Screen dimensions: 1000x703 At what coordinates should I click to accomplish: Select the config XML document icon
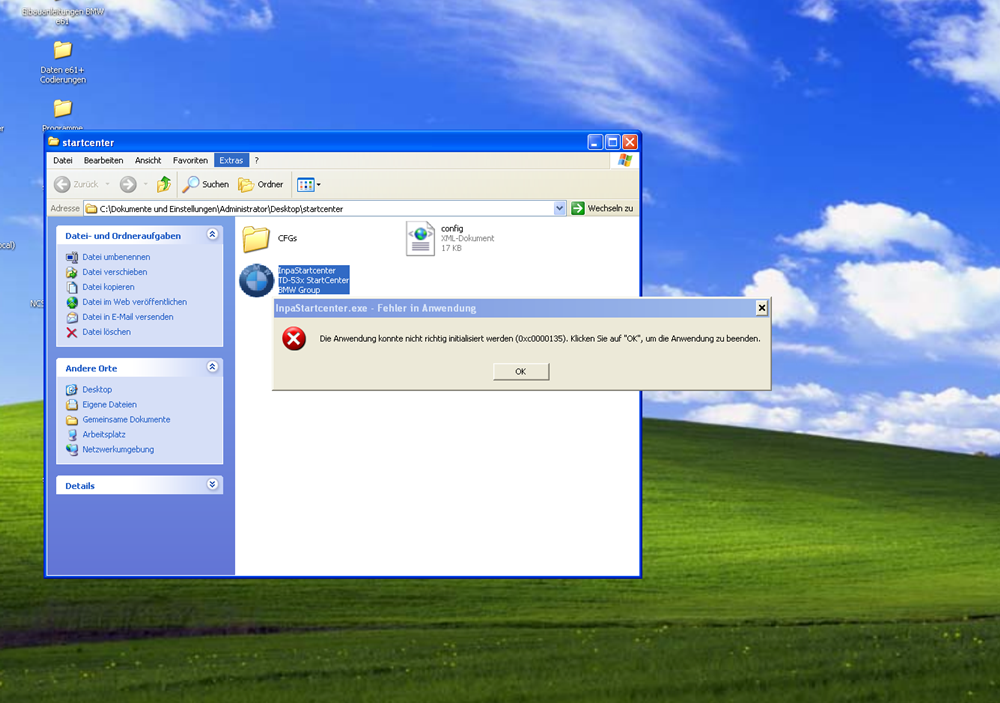[420, 238]
